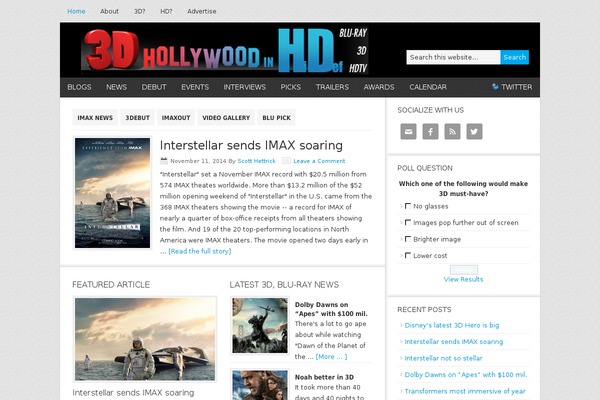This screenshot has width=600, height=400.
Task: Click the comment icon beside Leave a Comment
Action: pyautogui.click(x=286, y=161)
